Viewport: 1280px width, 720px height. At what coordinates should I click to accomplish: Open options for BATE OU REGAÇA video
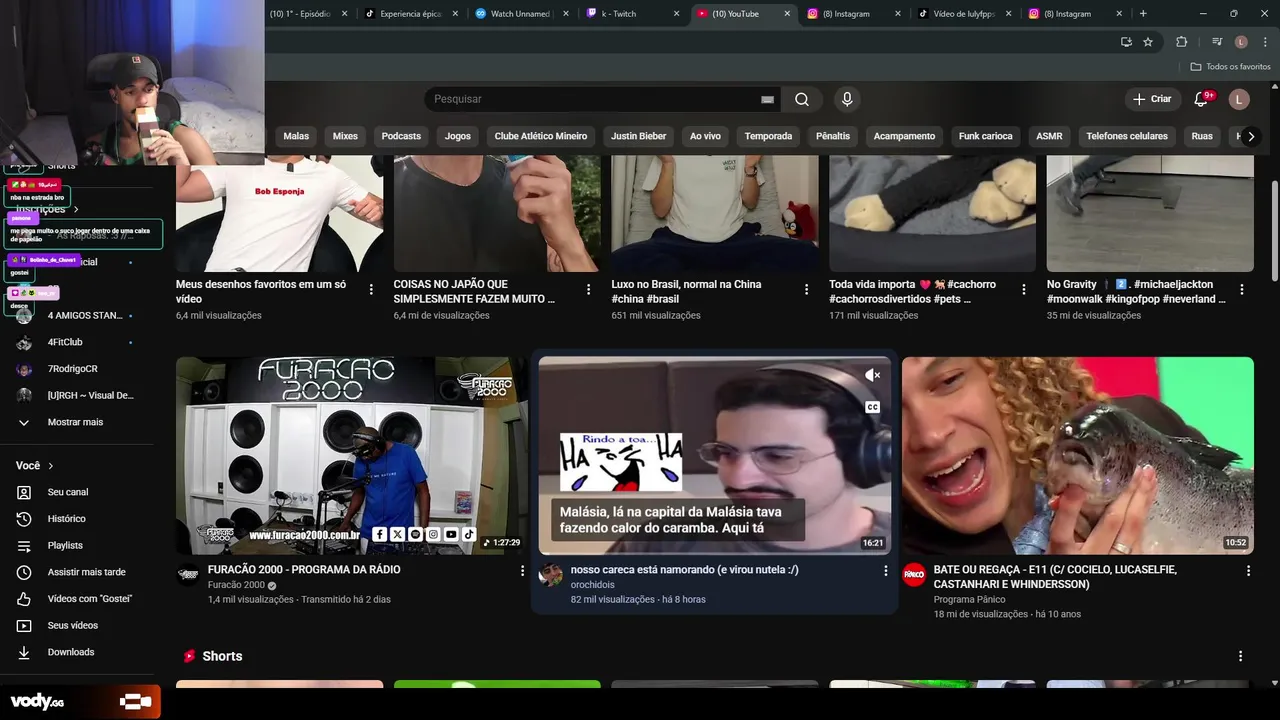(x=1248, y=570)
